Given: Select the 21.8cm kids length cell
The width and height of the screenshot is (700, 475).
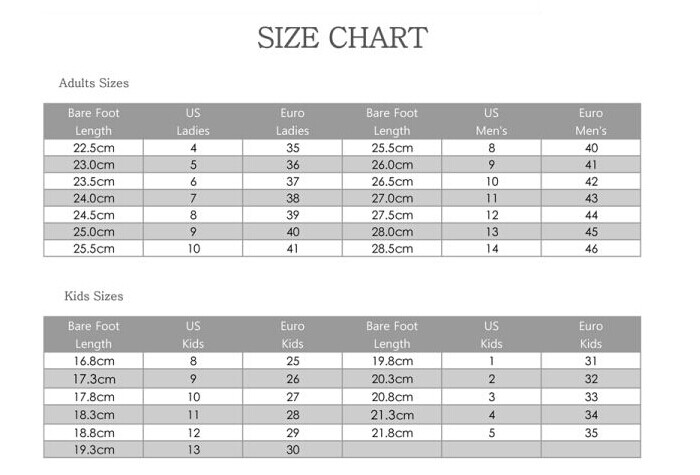Looking at the screenshot, I should 392,433.
